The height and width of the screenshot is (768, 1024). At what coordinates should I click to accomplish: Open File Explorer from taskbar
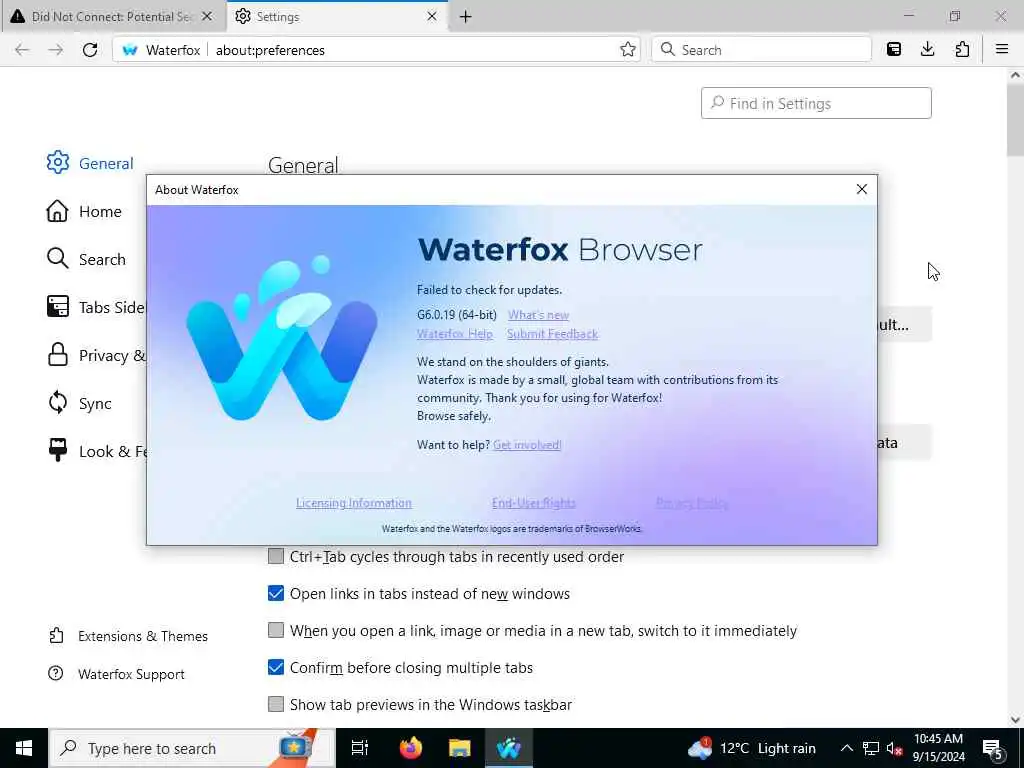click(459, 748)
